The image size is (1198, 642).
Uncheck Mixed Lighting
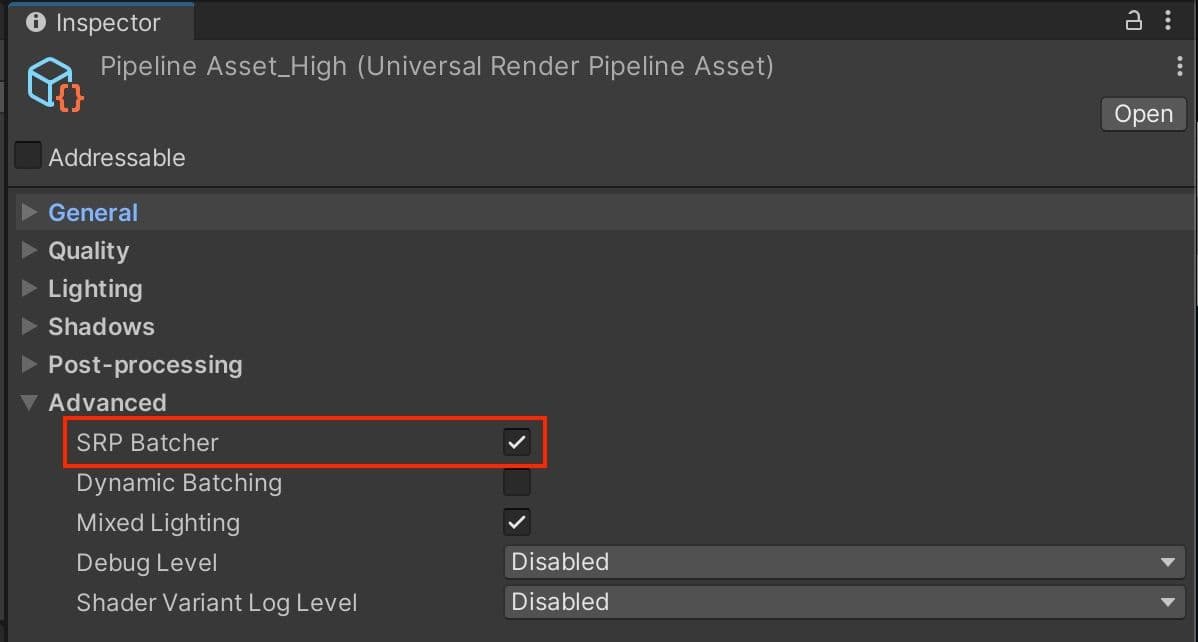tap(517, 521)
